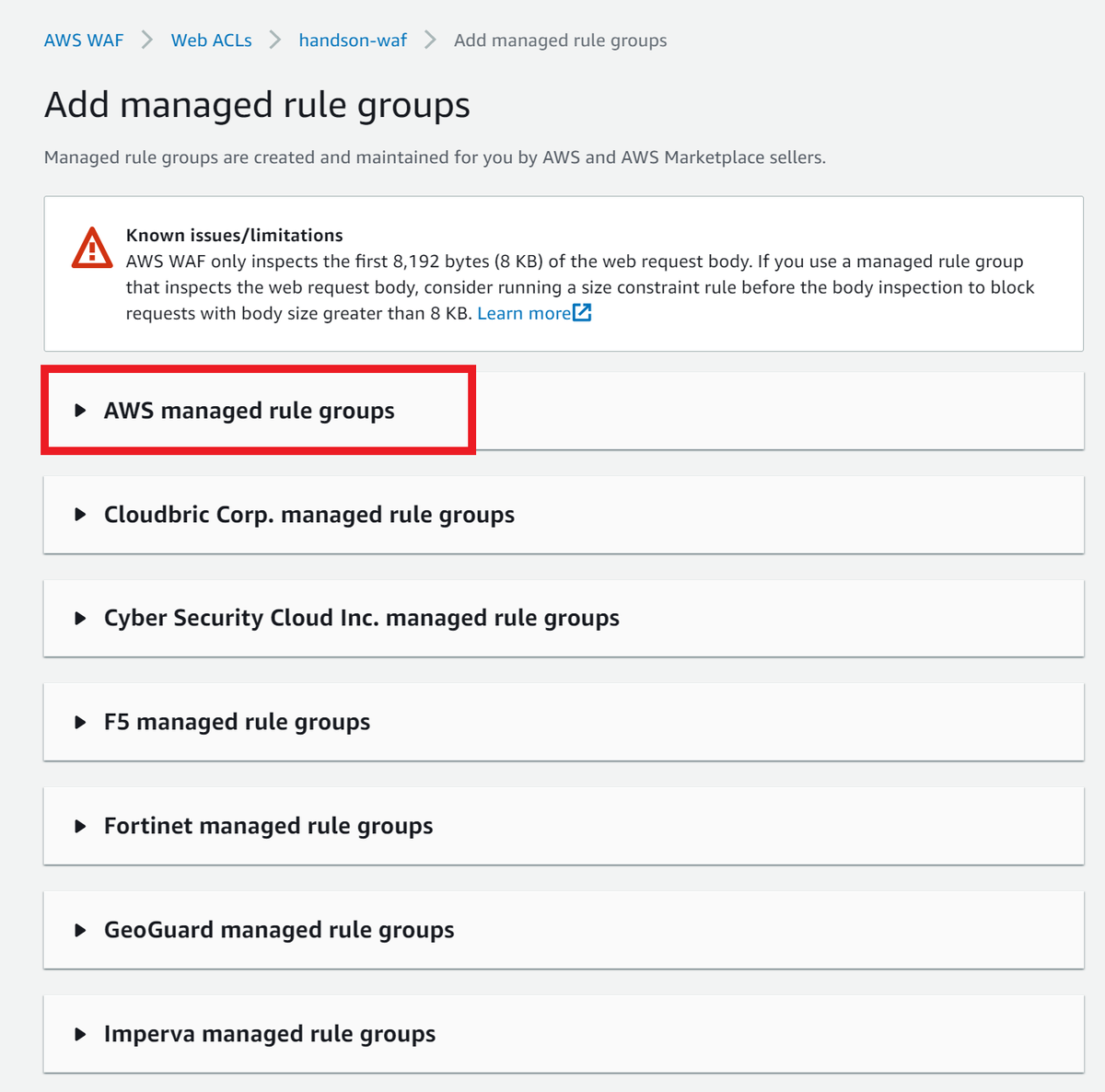The image size is (1105, 1092).
Task: Expand Imperva managed rule groups triangle
Action: coord(80,1034)
